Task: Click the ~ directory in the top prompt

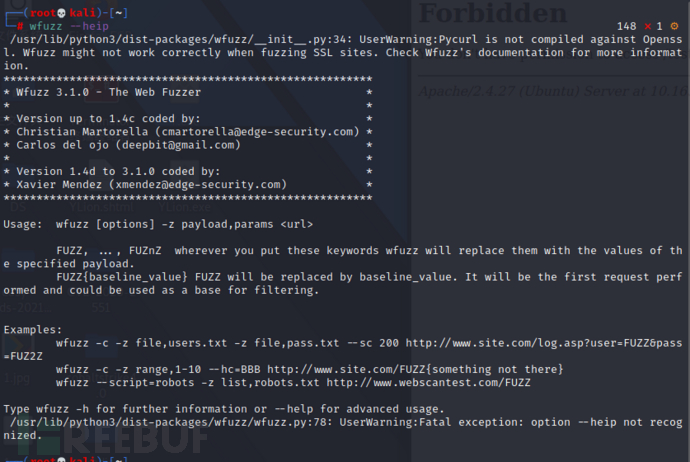Action: [x=118, y=13]
